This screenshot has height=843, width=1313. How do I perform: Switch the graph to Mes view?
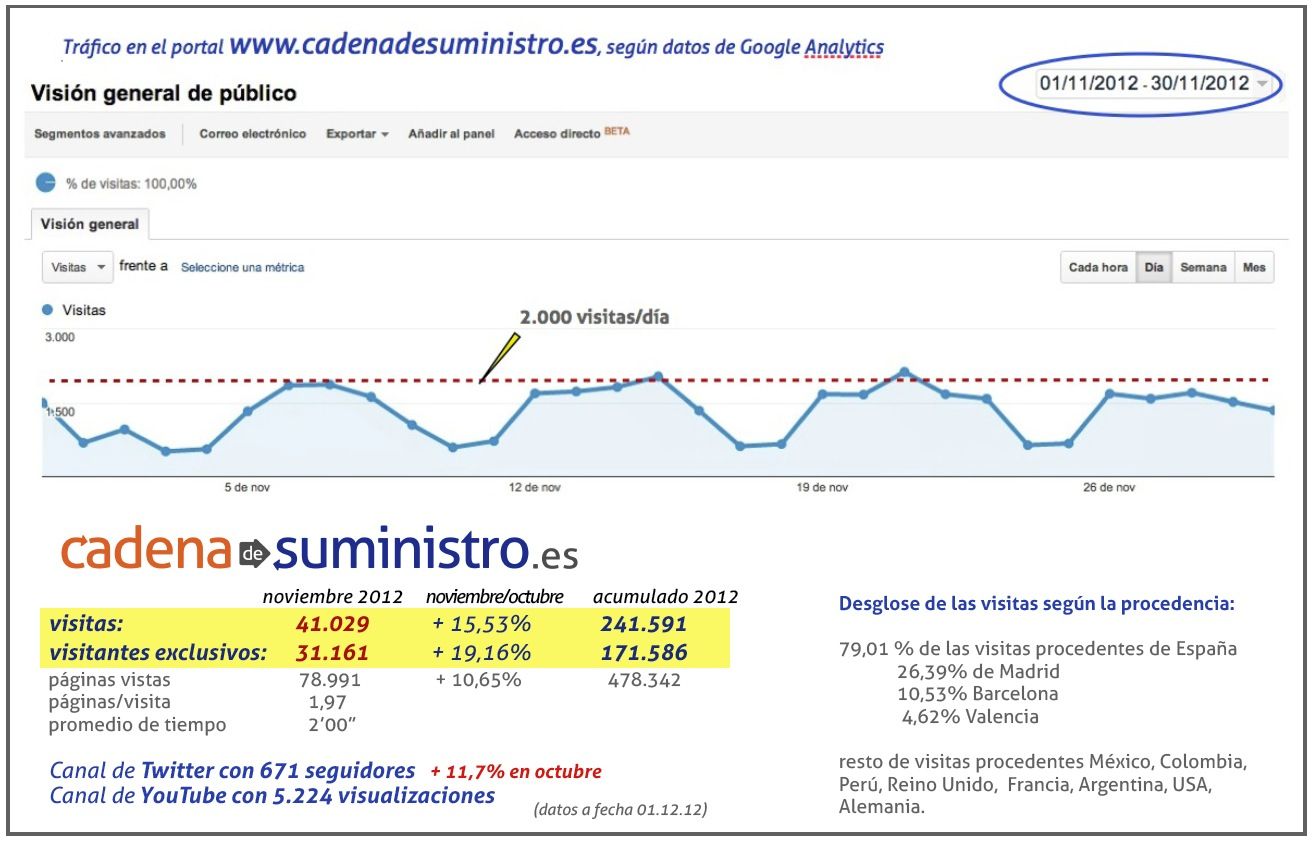pyautogui.click(x=1254, y=268)
